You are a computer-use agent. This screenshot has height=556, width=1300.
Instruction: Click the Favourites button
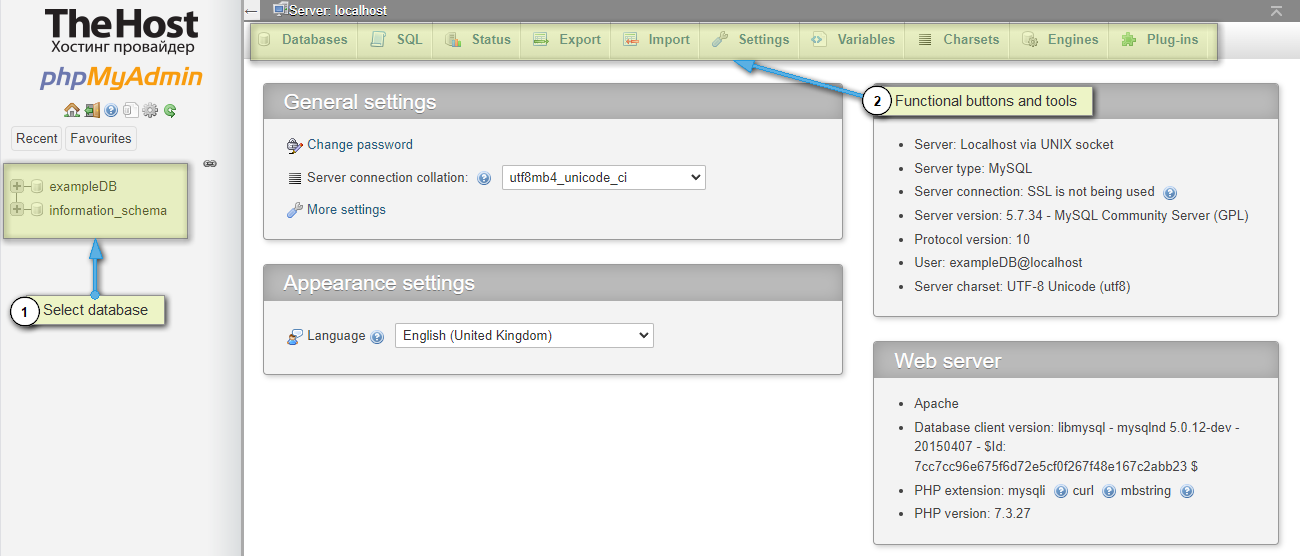pyautogui.click(x=101, y=138)
